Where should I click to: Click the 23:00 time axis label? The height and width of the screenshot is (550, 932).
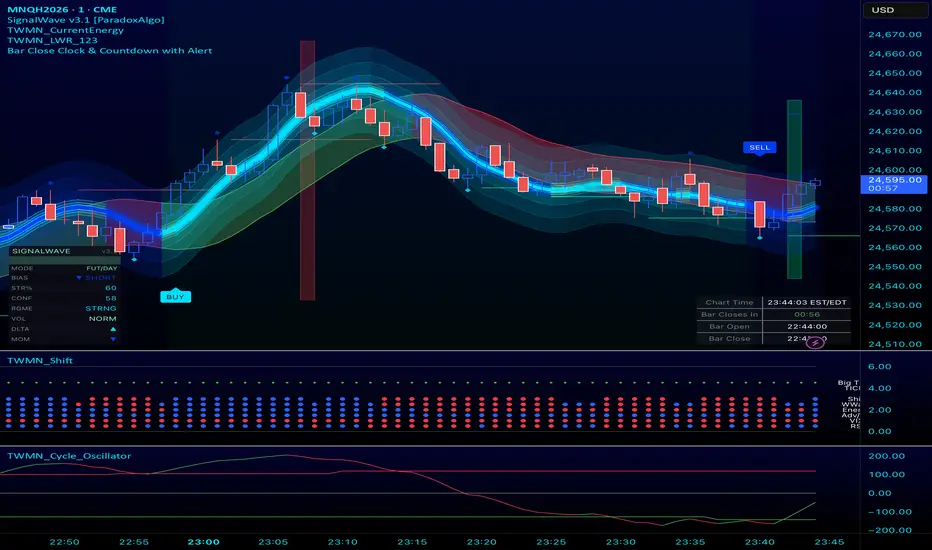(203, 542)
